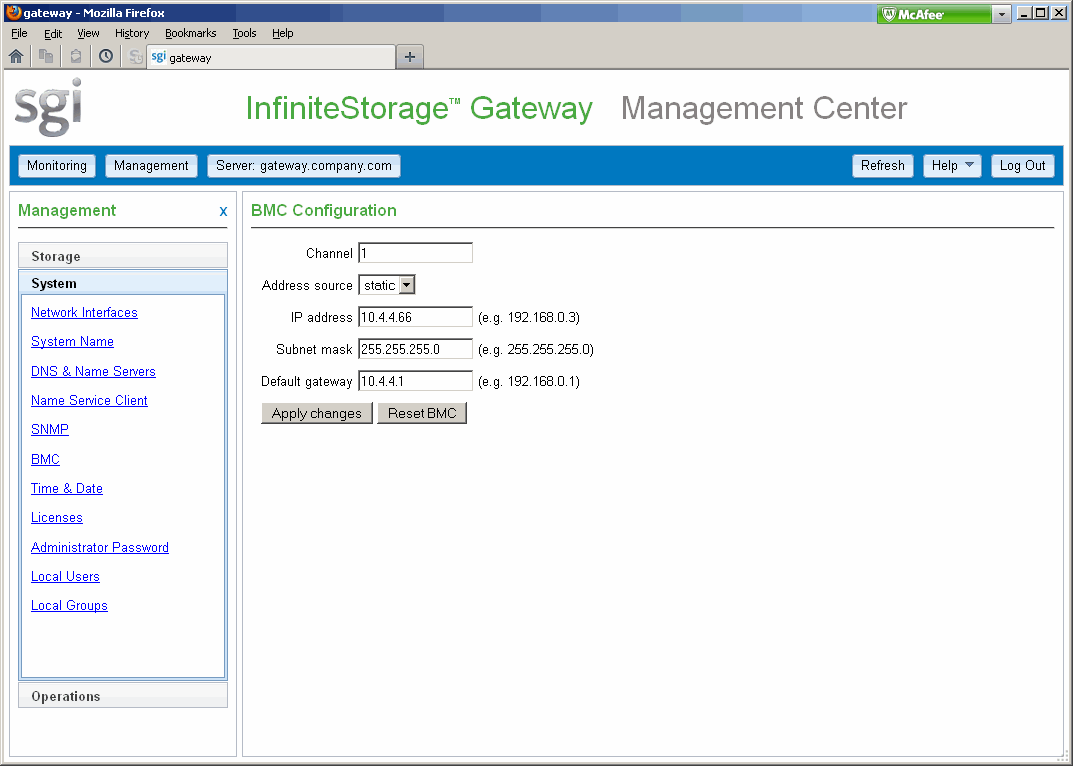Click the Home toolbar icon
Viewport: 1073px width, 766px height.
point(16,57)
